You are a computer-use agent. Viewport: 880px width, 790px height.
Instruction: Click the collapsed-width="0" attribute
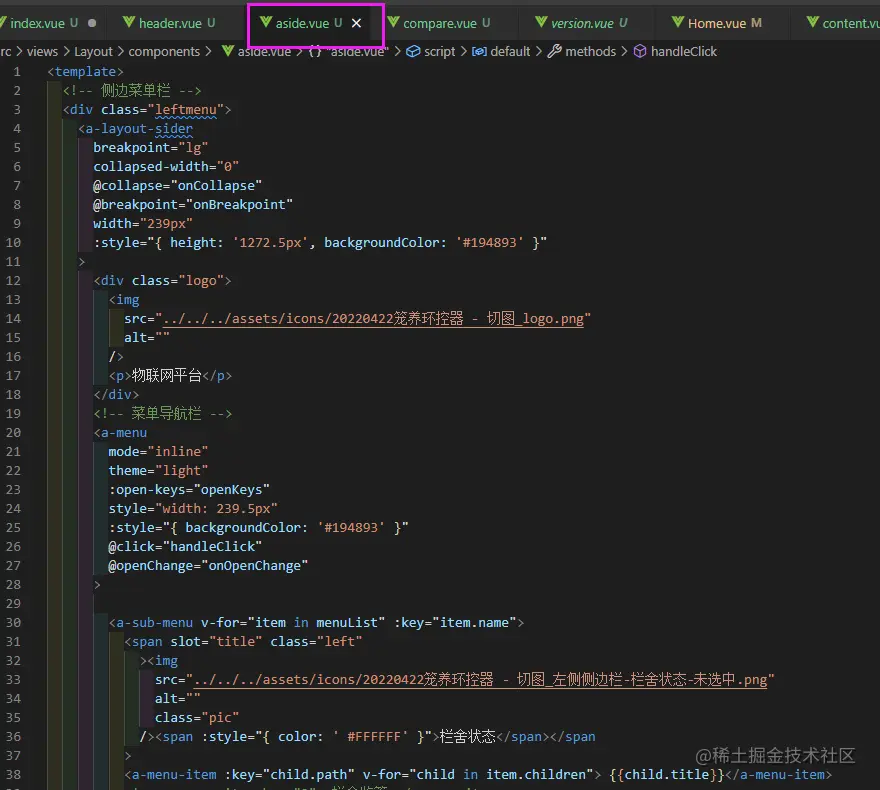coord(166,167)
